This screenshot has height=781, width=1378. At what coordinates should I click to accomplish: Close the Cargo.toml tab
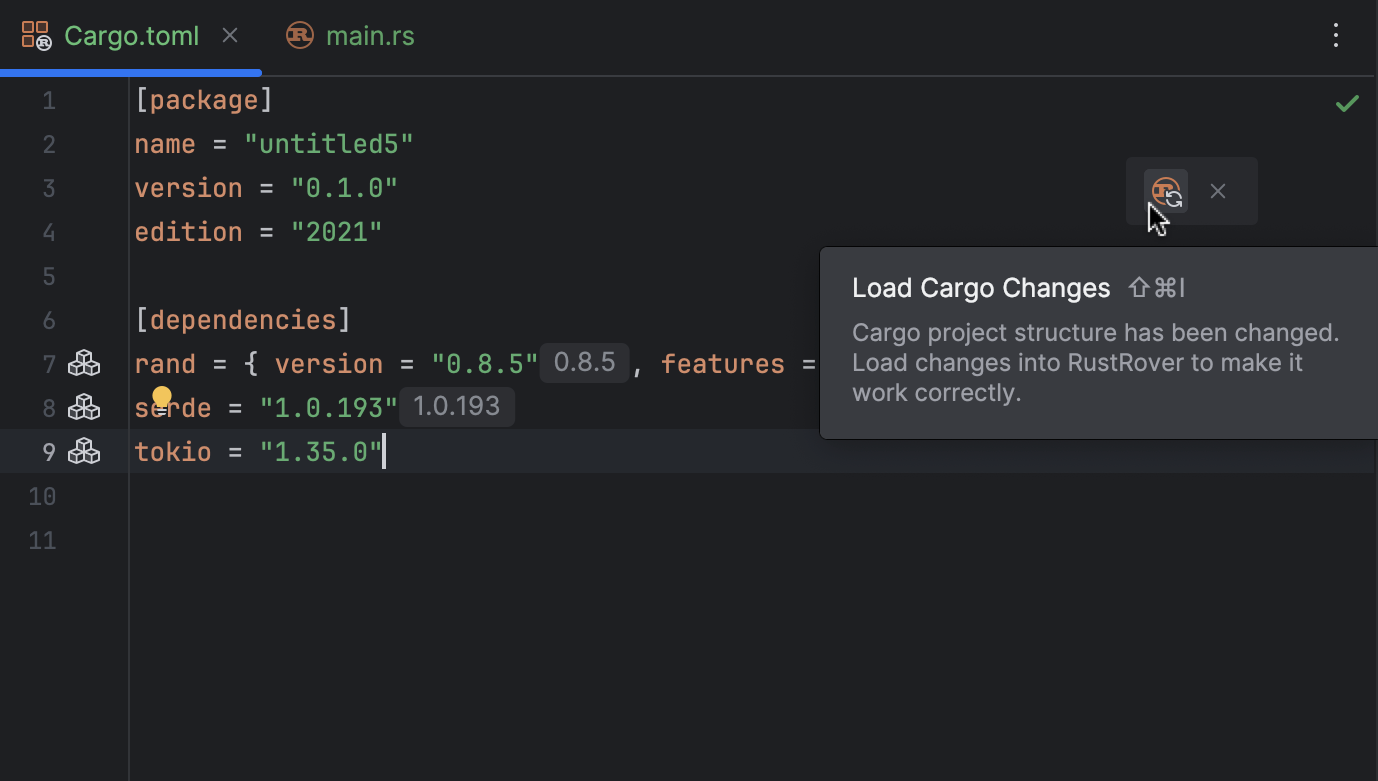(230, 36)
